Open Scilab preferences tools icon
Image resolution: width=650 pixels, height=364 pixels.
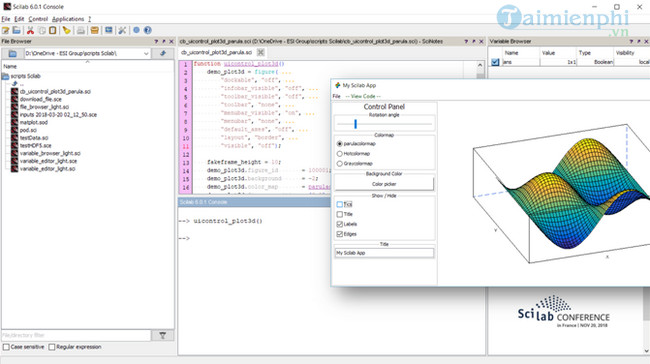[x=122, y=30]
